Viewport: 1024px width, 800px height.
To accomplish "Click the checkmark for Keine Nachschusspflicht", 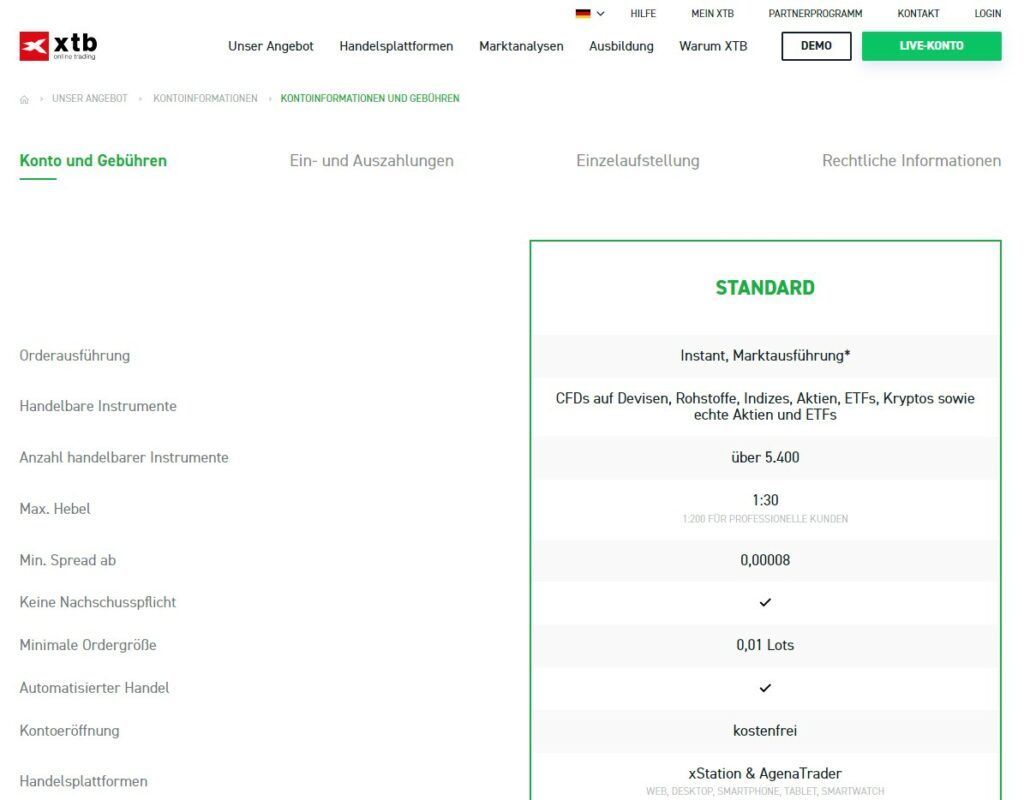I will tap(765, 602).
